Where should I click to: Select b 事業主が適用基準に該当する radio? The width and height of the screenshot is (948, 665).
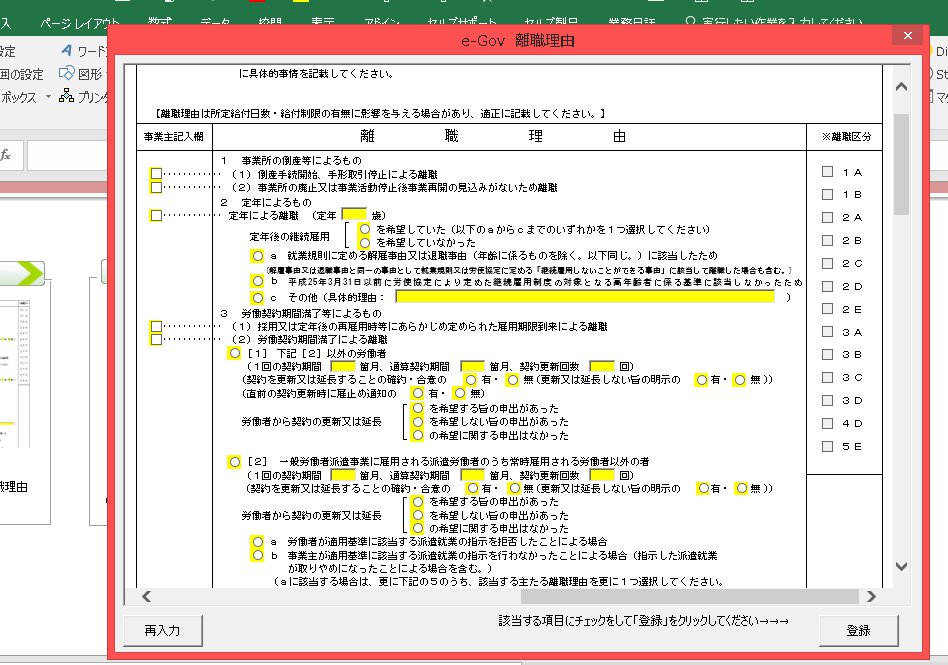[258, 555]
